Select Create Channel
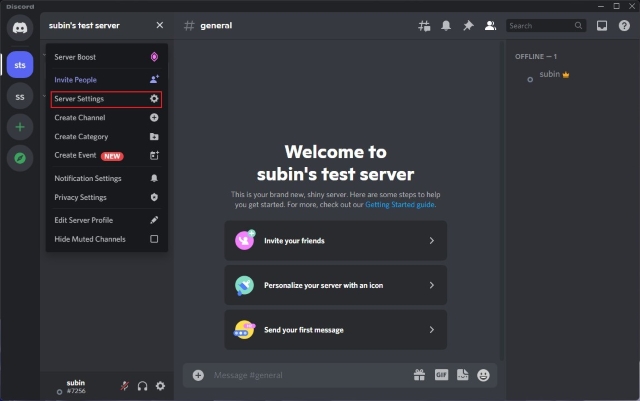This screenshot has height=401, width=640. coord(107,118)
